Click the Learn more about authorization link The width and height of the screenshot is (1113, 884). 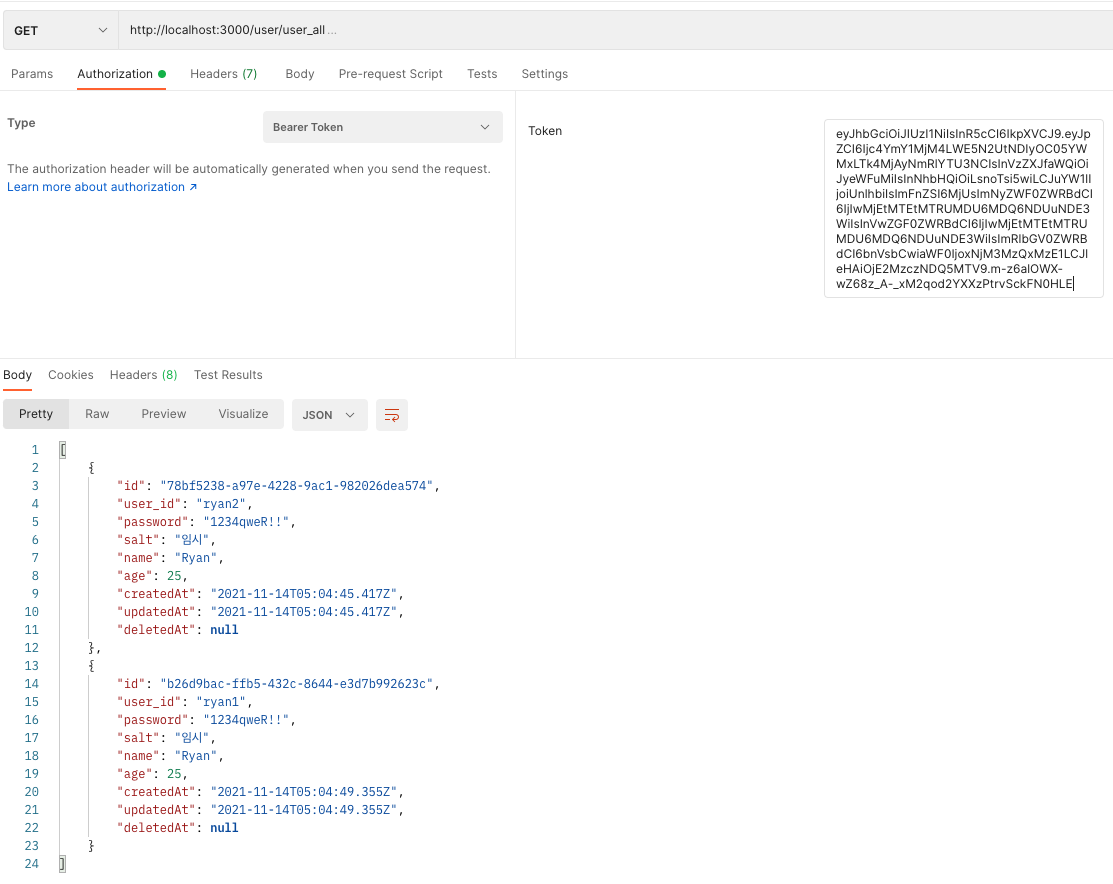tap(95, 186)
